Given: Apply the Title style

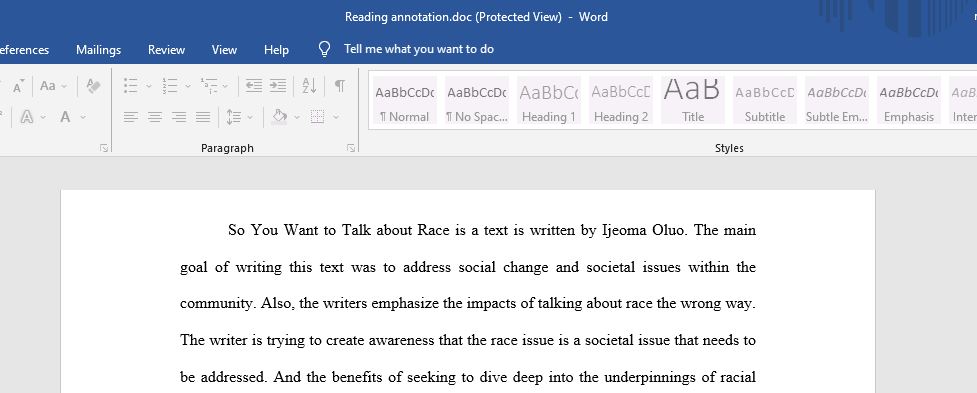Looking at the screenshot, I should (x=693, y=100).
